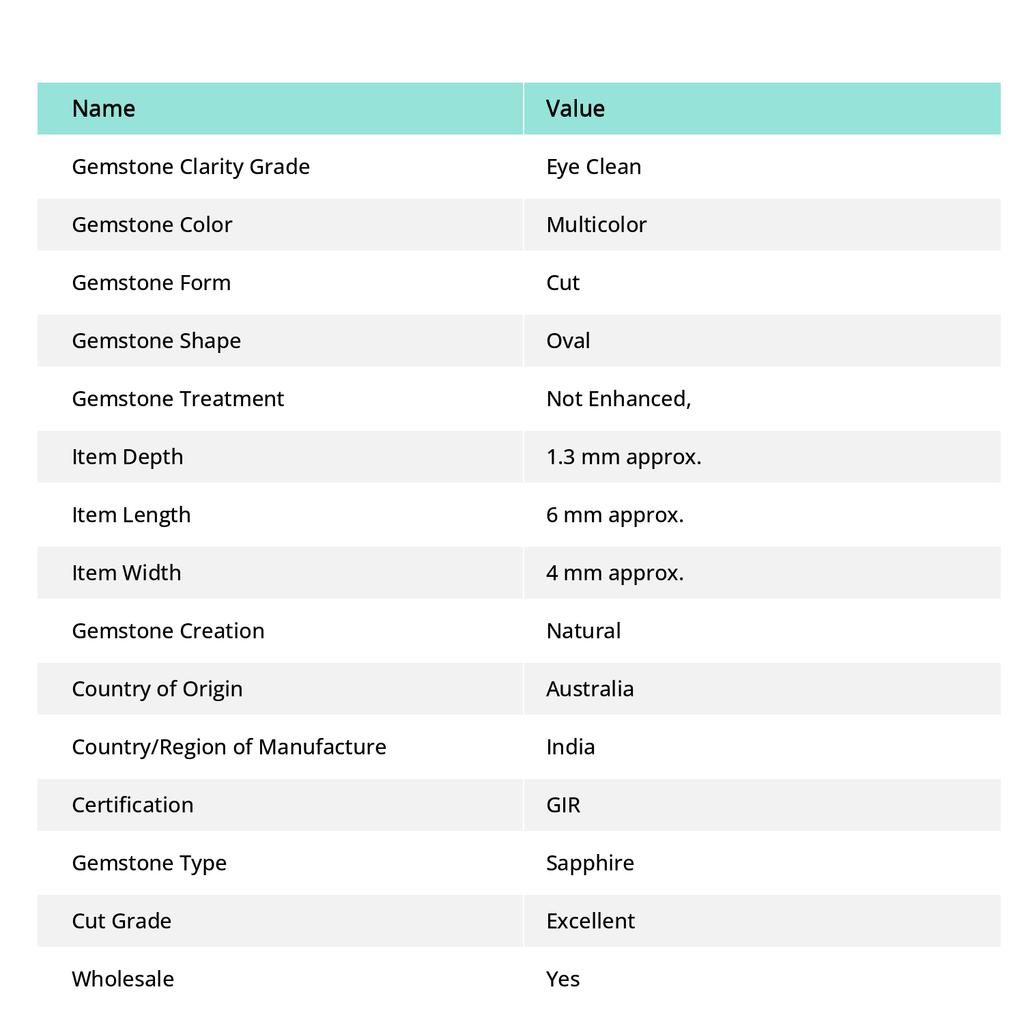Click the Natural creation value
The width and height of the screenshot is (1024, 1024).
[x=583, y=631]
